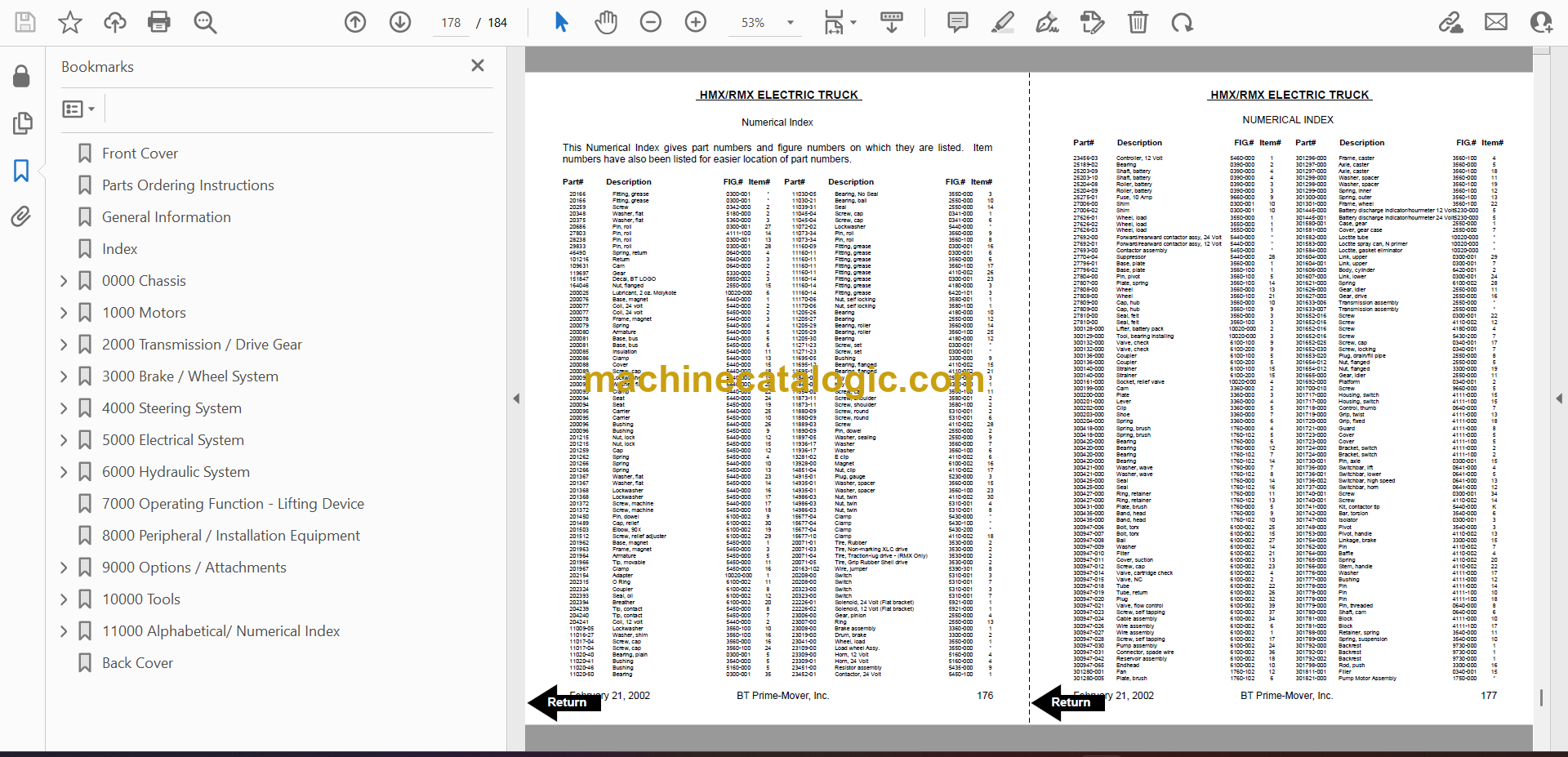1568x757 pixels.
Task: Click the share link icon
Action: click(1451, 22)
